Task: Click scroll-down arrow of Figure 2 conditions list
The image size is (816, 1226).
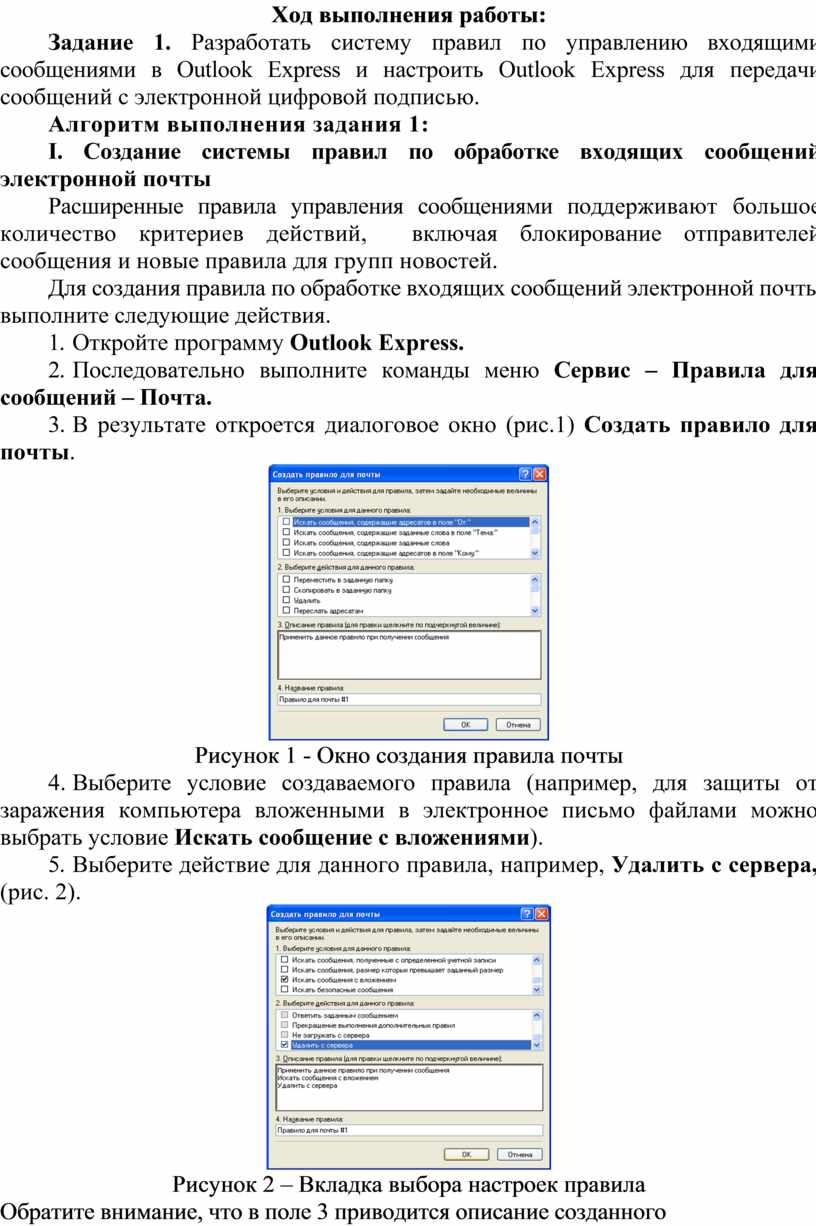Action: (536, 990)
